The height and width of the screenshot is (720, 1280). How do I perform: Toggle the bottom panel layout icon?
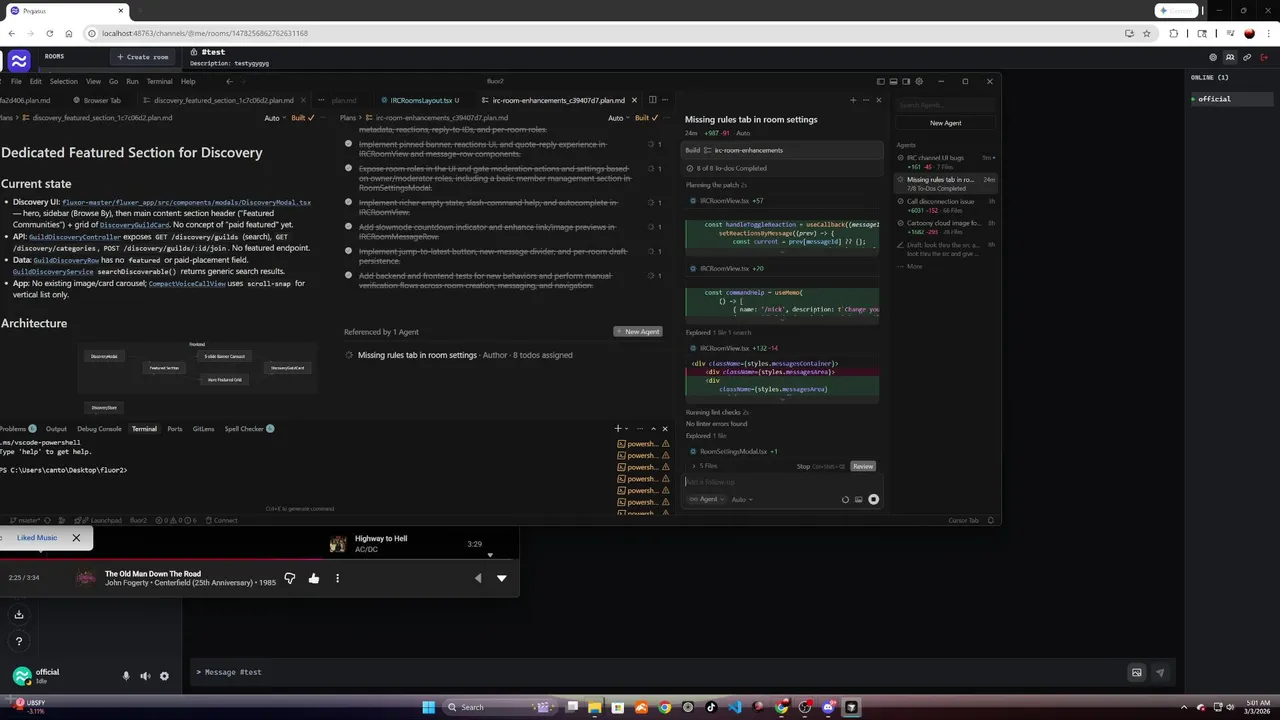[x=893, y=81]
